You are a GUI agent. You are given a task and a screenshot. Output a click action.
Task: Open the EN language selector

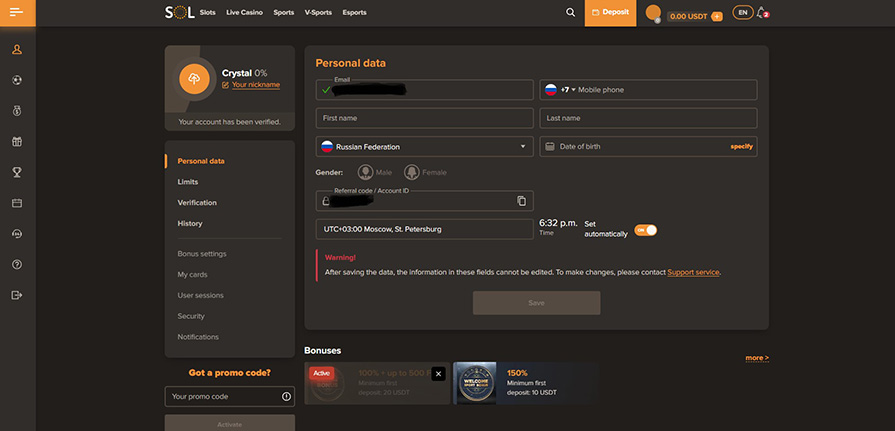coord(742,13)
